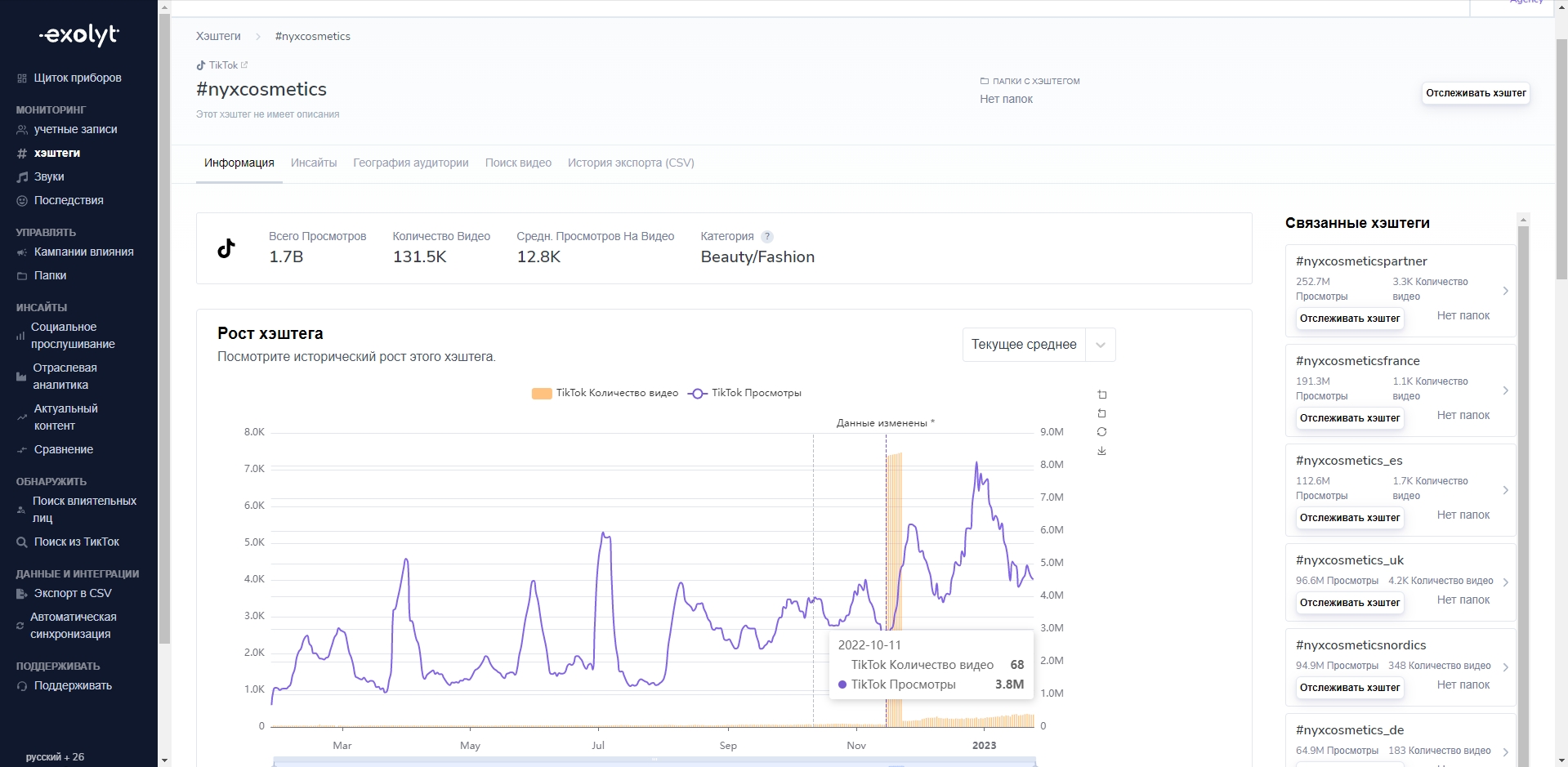Open Поиск влиятельных лиц person icon
Image resolution: width=1568 pixels, height=767 pixels.
[x=21, y=510]
